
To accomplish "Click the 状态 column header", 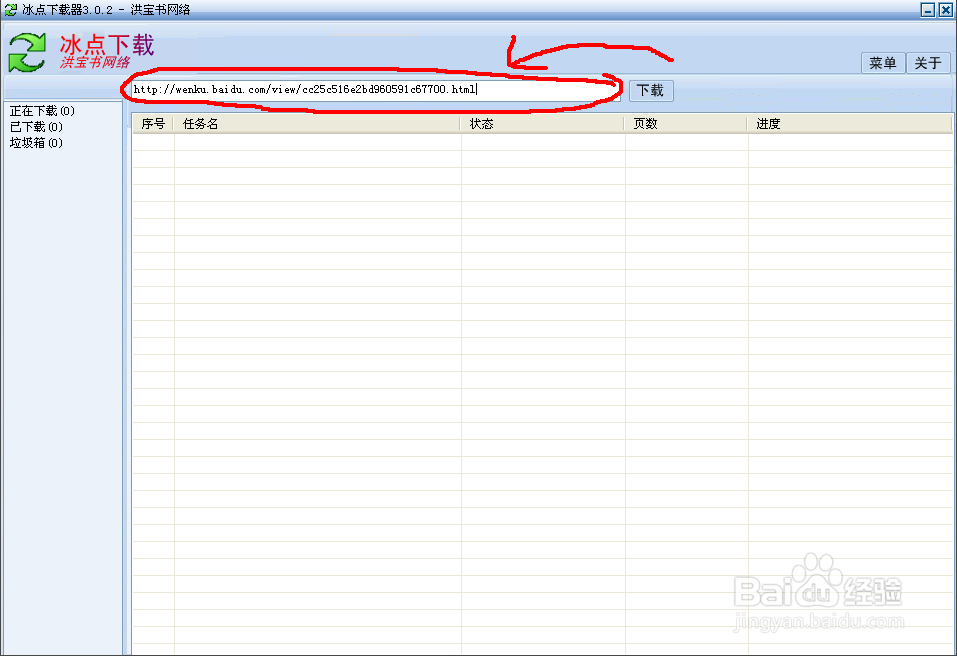I will pyautogui.click(x=542, y=124).
